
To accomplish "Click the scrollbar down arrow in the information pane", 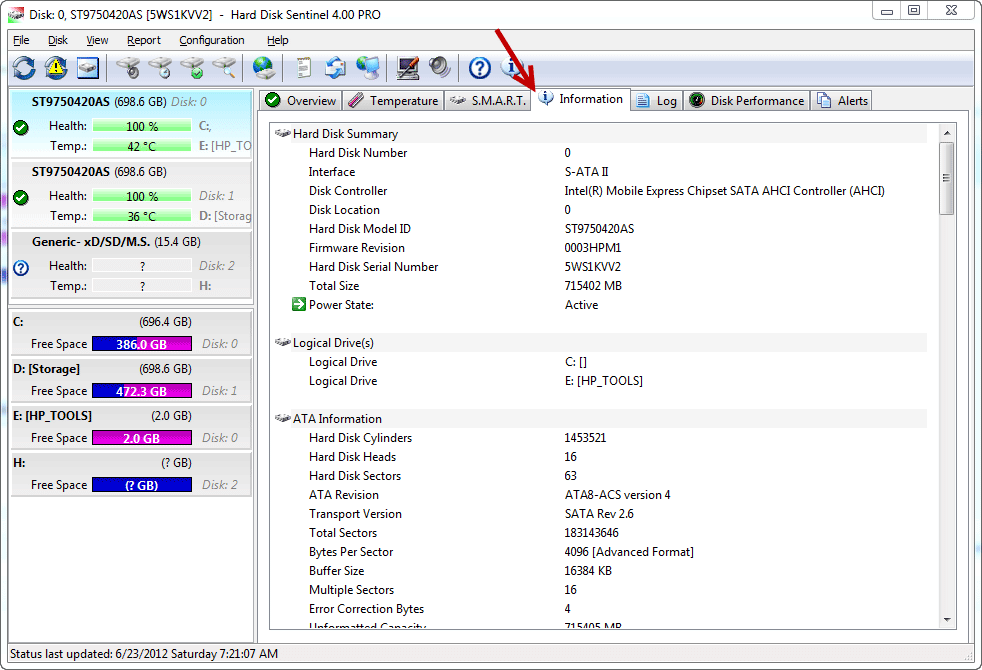I will coord(947,620).
